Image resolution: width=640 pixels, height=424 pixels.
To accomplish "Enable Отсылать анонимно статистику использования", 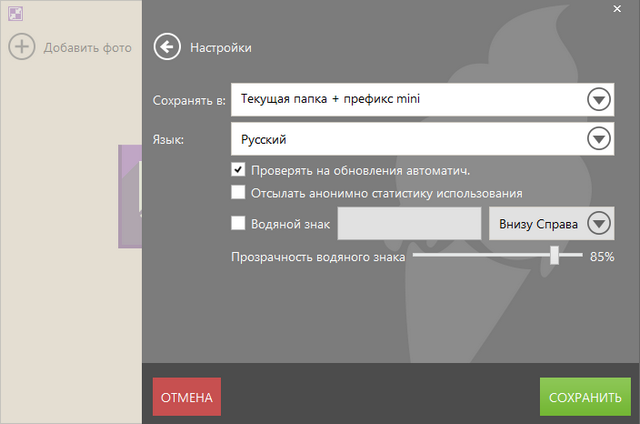I will click(238, 193).
